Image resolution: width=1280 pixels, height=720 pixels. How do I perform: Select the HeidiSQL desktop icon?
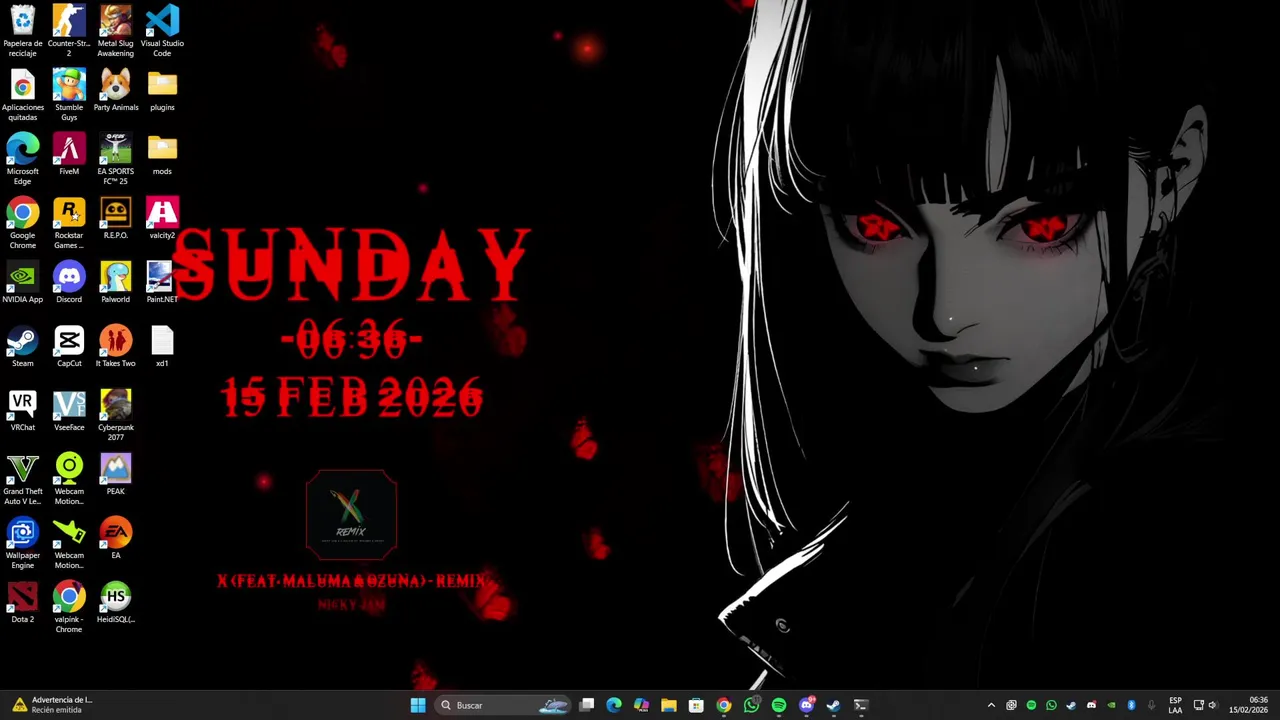pos(115,602)
